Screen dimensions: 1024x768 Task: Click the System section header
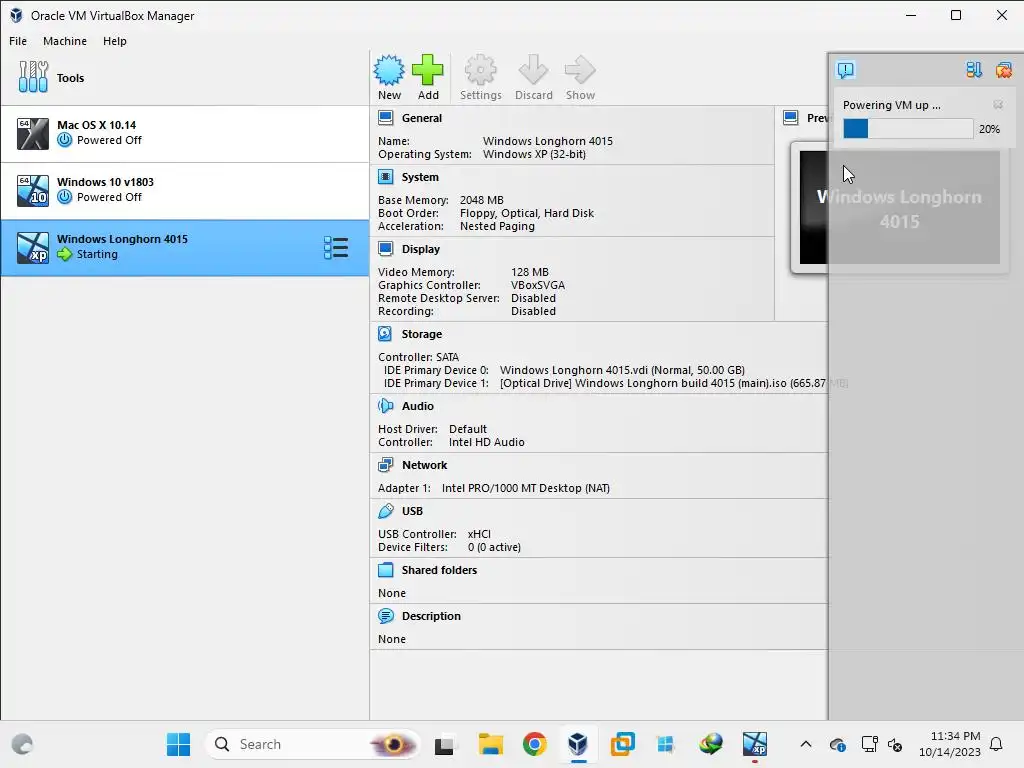tap(420, 177)
